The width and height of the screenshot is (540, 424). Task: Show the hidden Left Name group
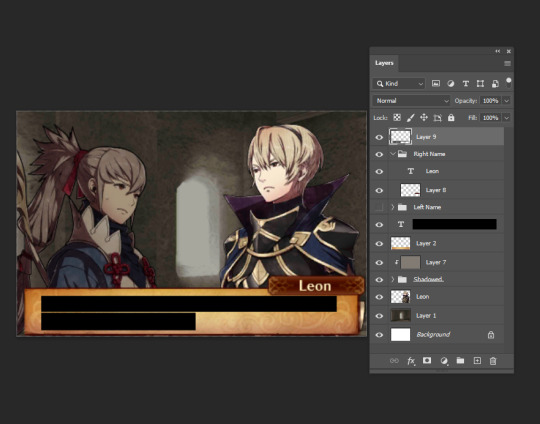[x=379, y=207]
